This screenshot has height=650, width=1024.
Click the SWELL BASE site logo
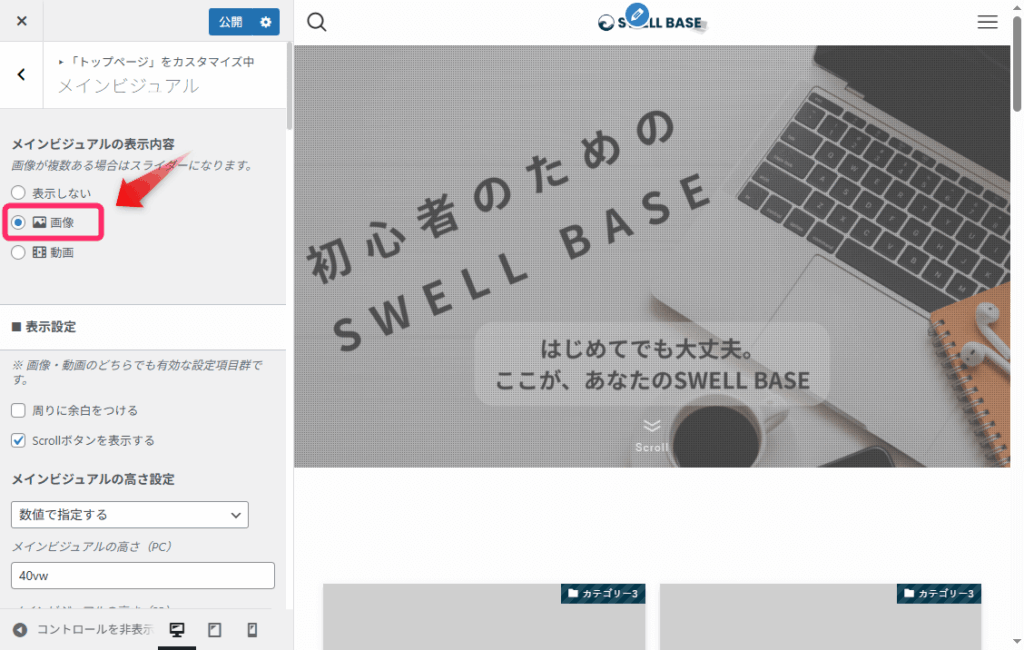pos(651,22)
